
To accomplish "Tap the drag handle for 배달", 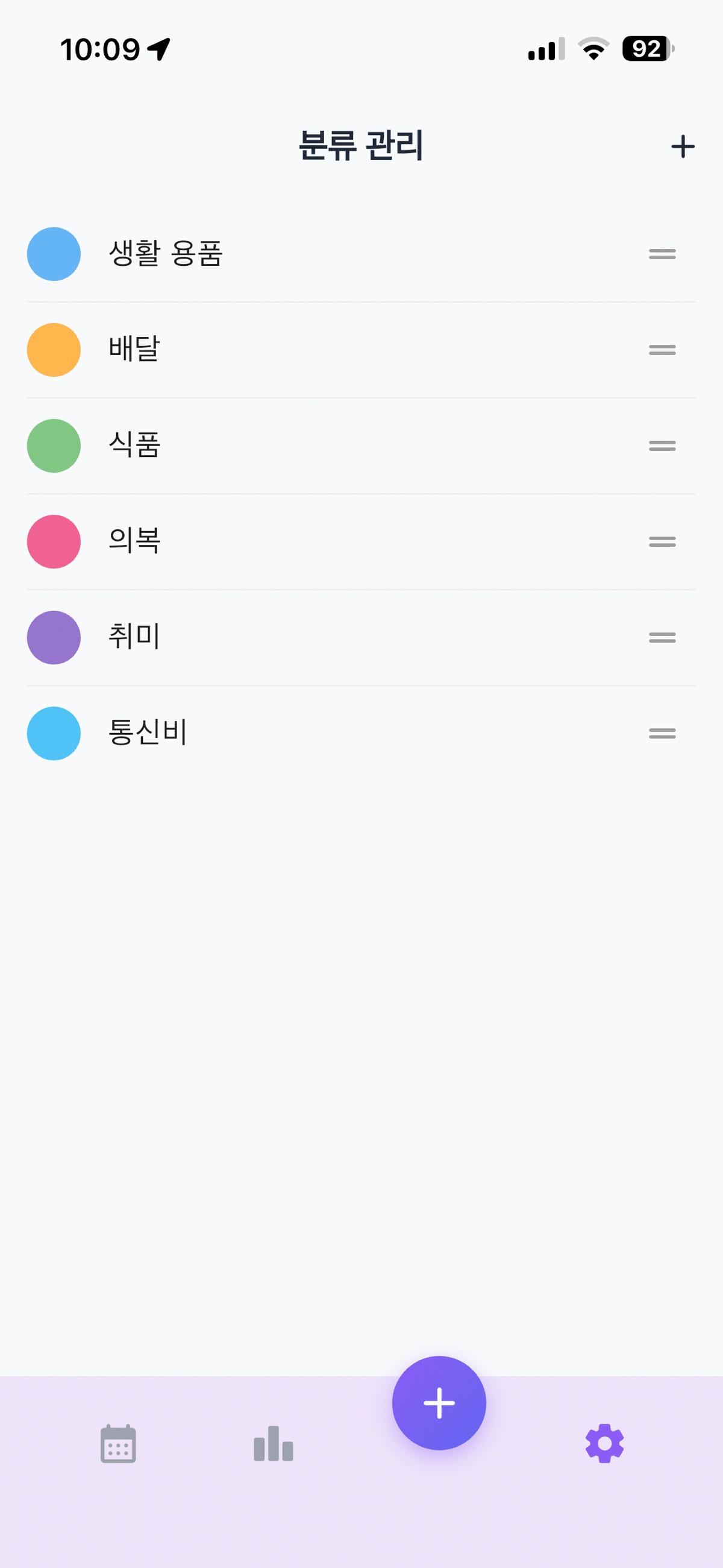I will pos(662,350).
